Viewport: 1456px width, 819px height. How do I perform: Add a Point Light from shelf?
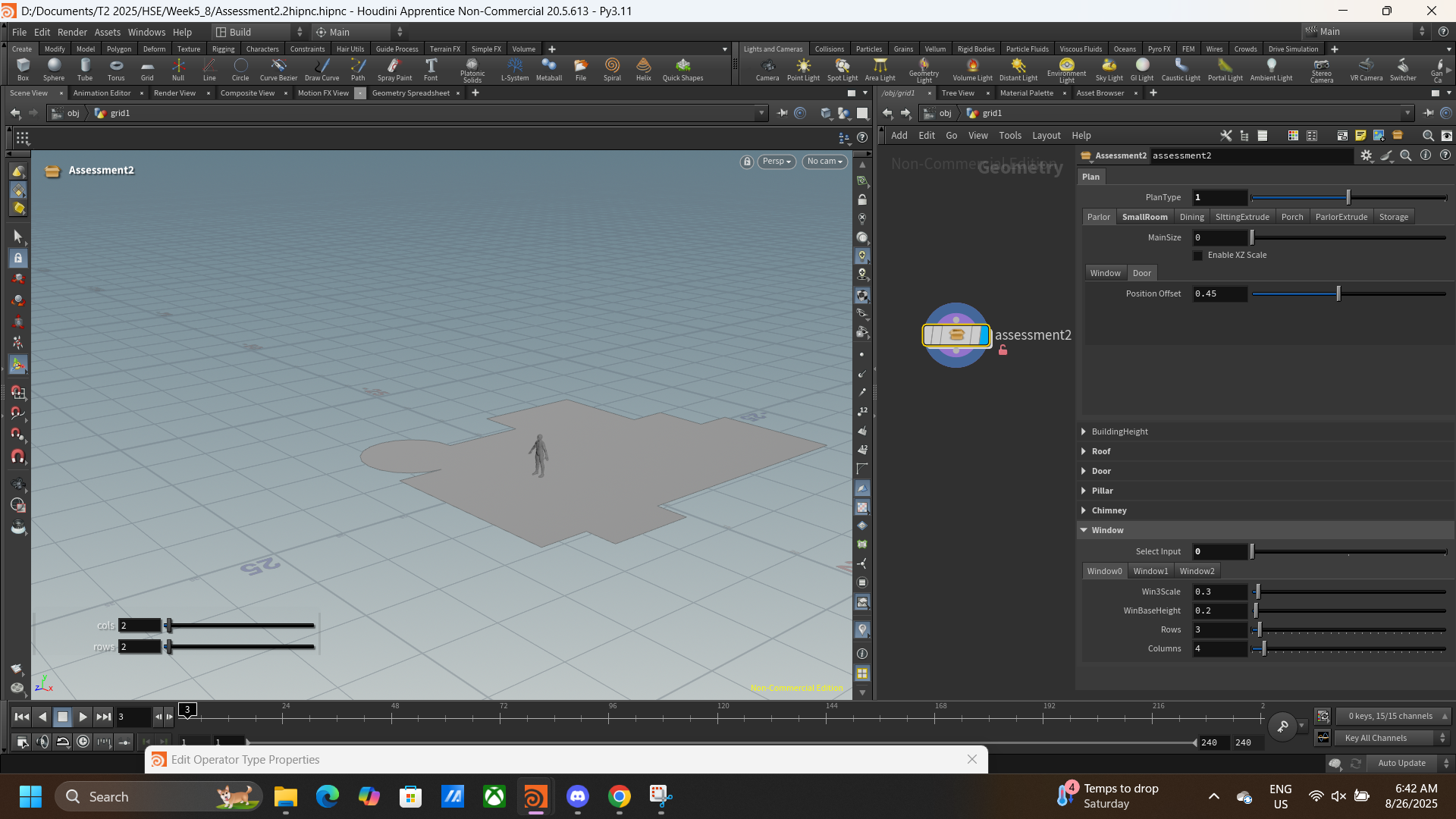(803, 70)
